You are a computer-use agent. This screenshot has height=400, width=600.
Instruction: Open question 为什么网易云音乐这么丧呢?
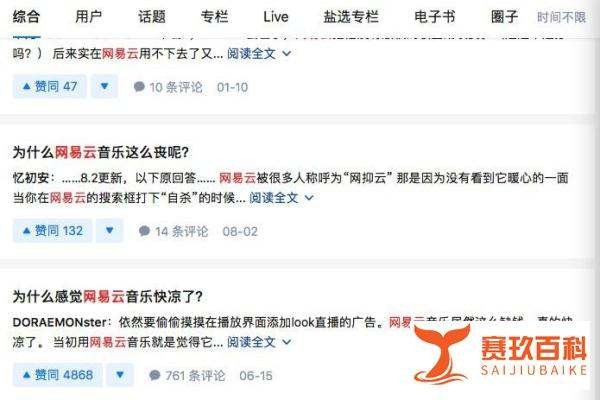(101, 152)
